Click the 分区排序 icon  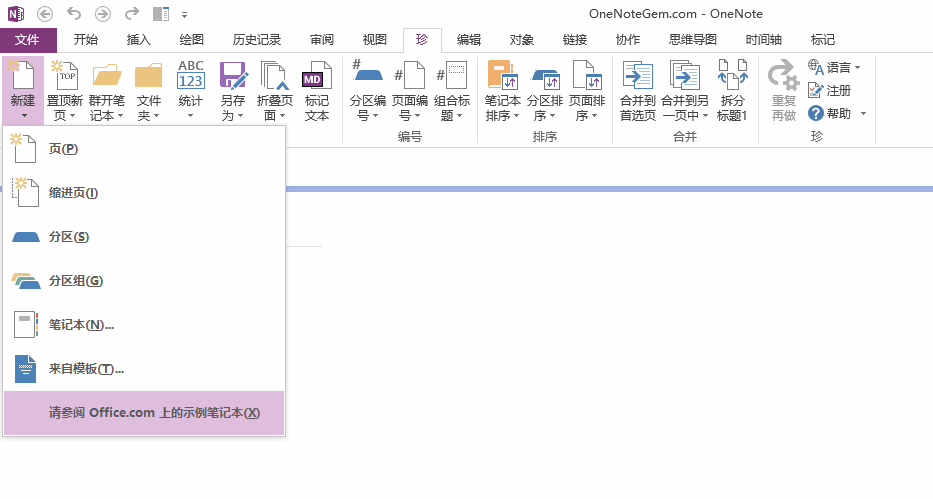click(545, 79)
